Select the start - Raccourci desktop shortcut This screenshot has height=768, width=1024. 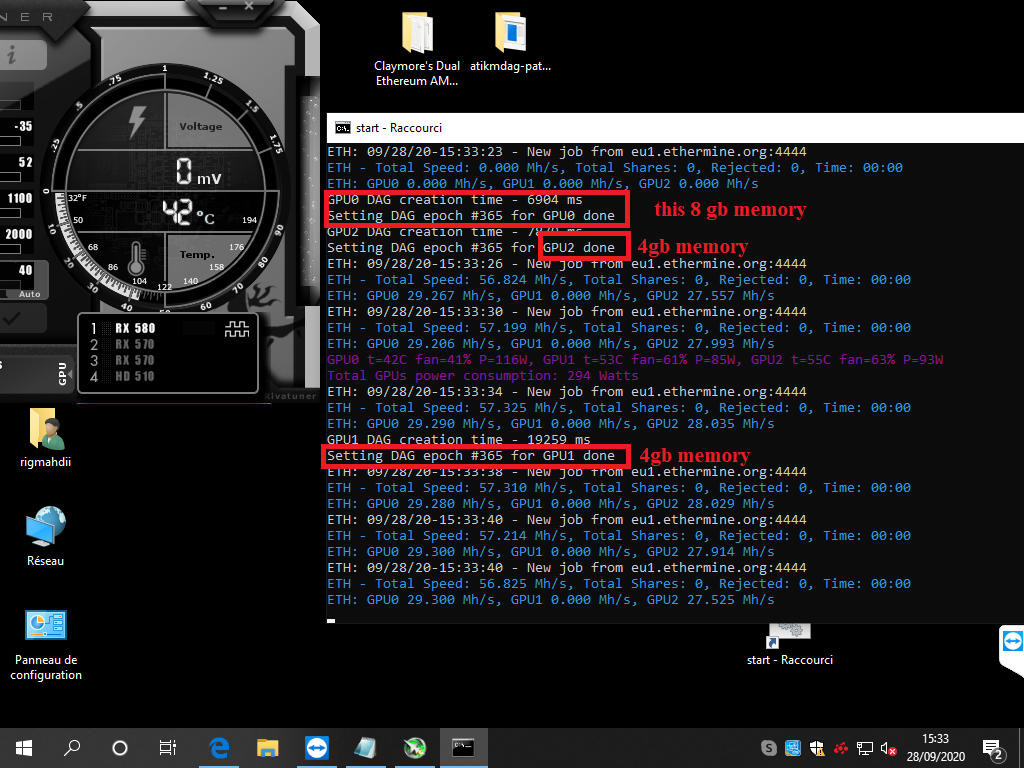[790, 645]
